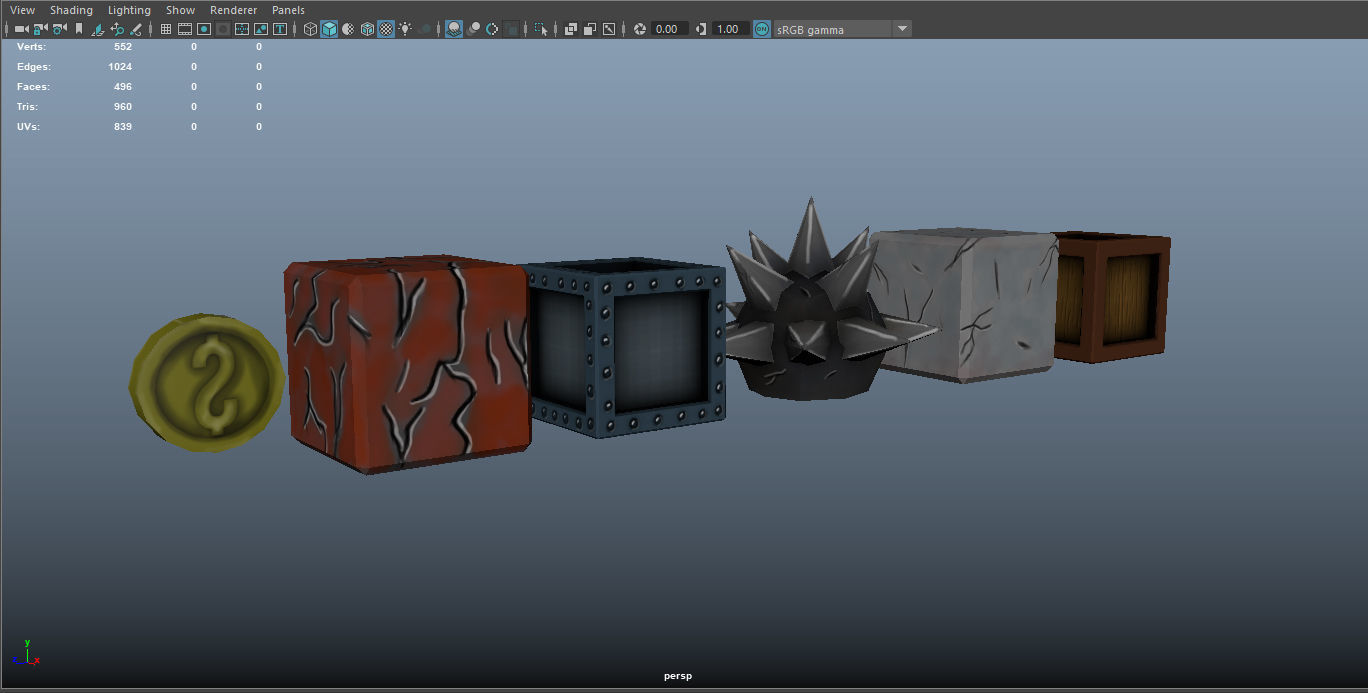
Task: Open Camera Attributes via the gear camera icon
Action: click(60, 29)
